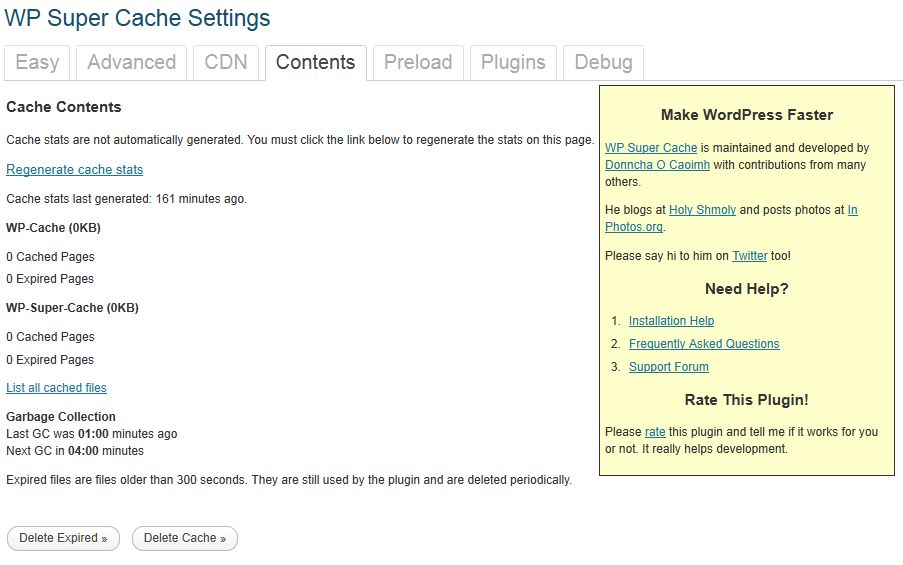Open the Advanced tab
This screenshot has height=565, width=903.
click(x=131, y=62)
